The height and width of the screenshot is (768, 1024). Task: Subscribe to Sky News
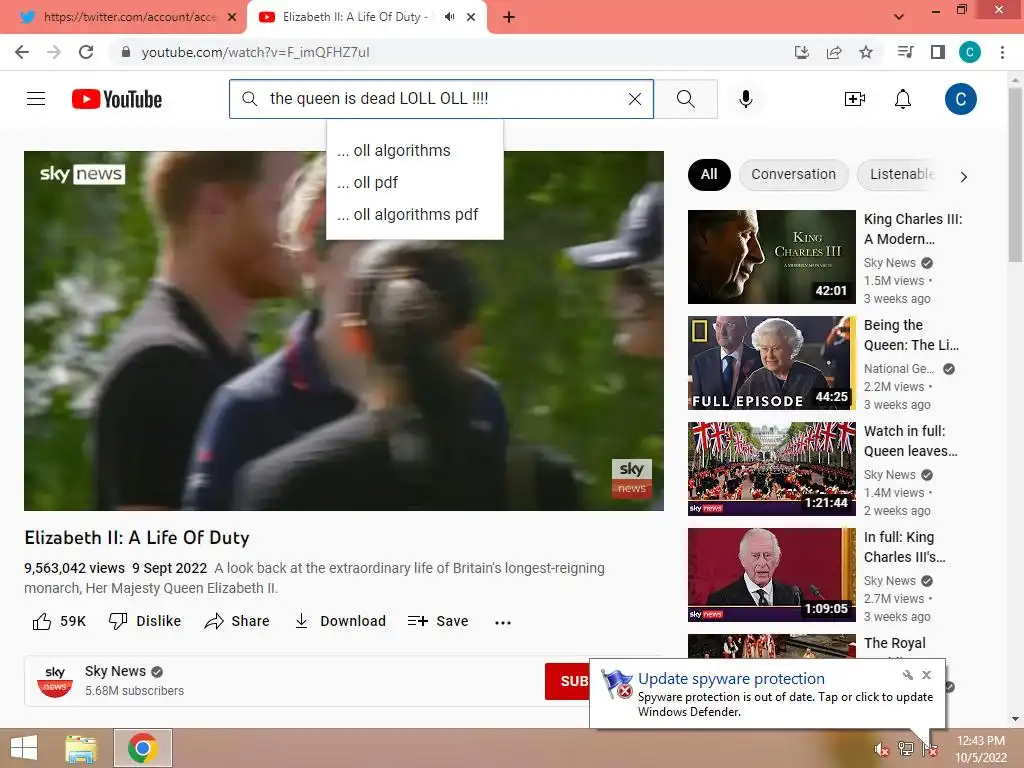click(567, 681)
